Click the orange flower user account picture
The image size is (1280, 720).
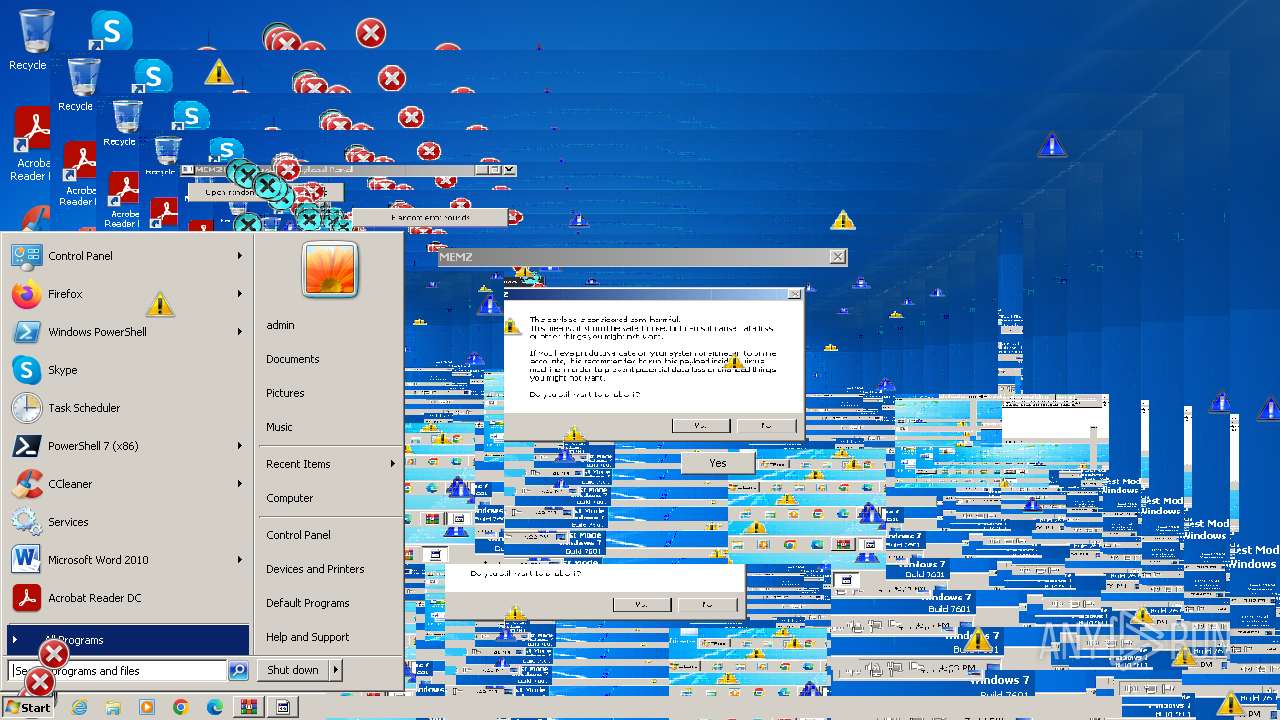click(330, 270)
